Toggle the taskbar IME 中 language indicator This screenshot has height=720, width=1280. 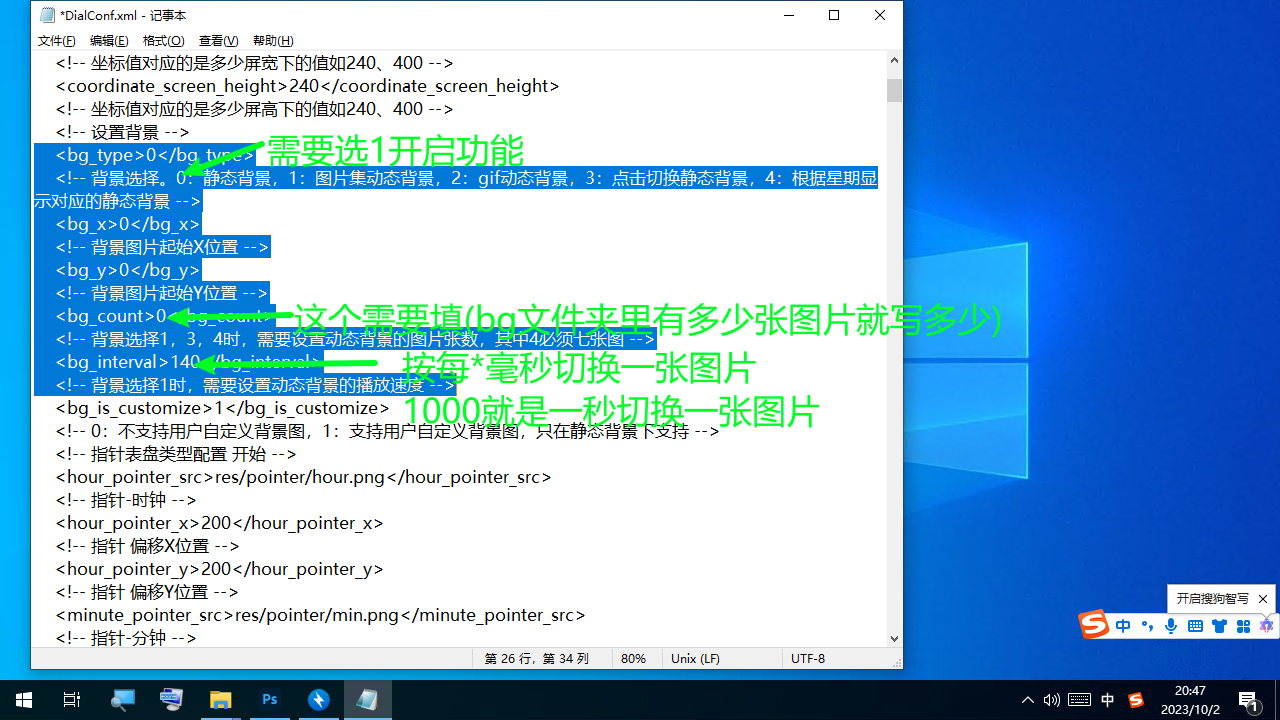(1107, 700)
